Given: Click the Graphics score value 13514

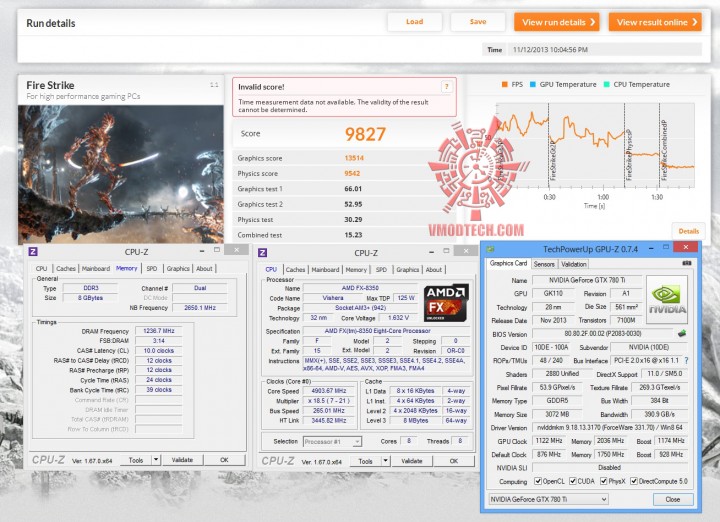Looking at the screenshot, I should point(354,158).
